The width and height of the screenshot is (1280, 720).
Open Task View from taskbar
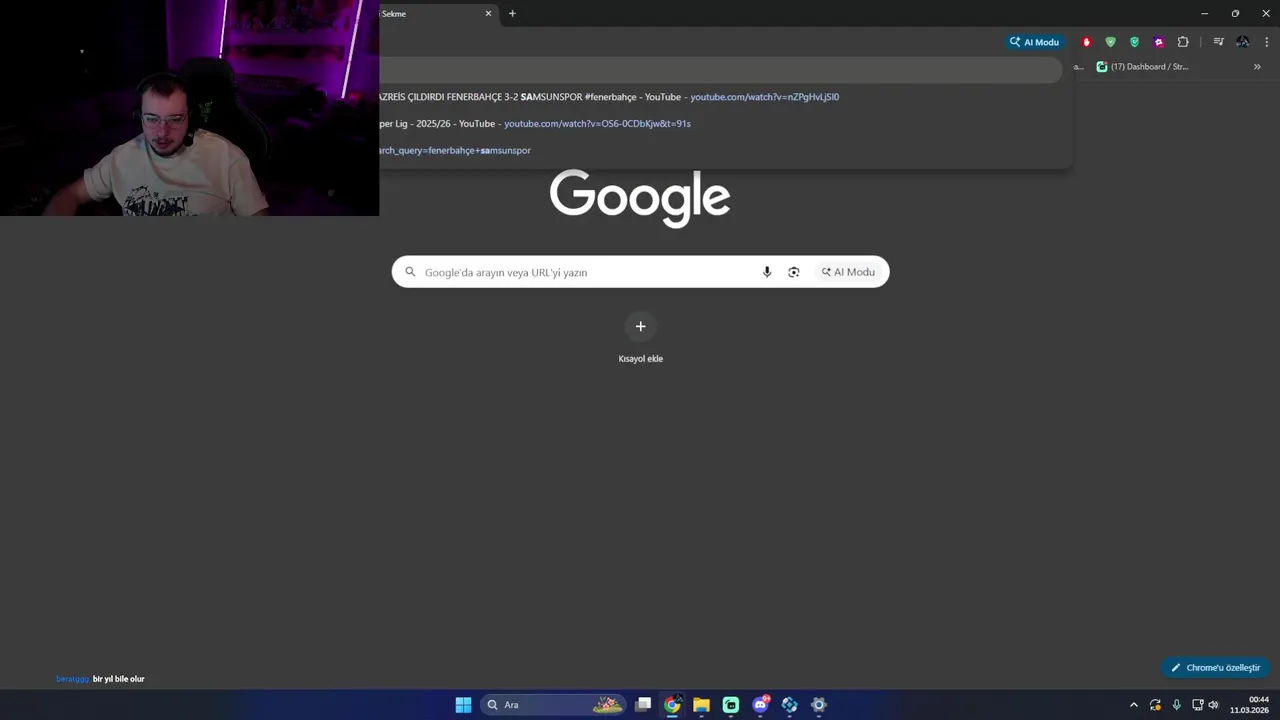(x=643, y=705)
